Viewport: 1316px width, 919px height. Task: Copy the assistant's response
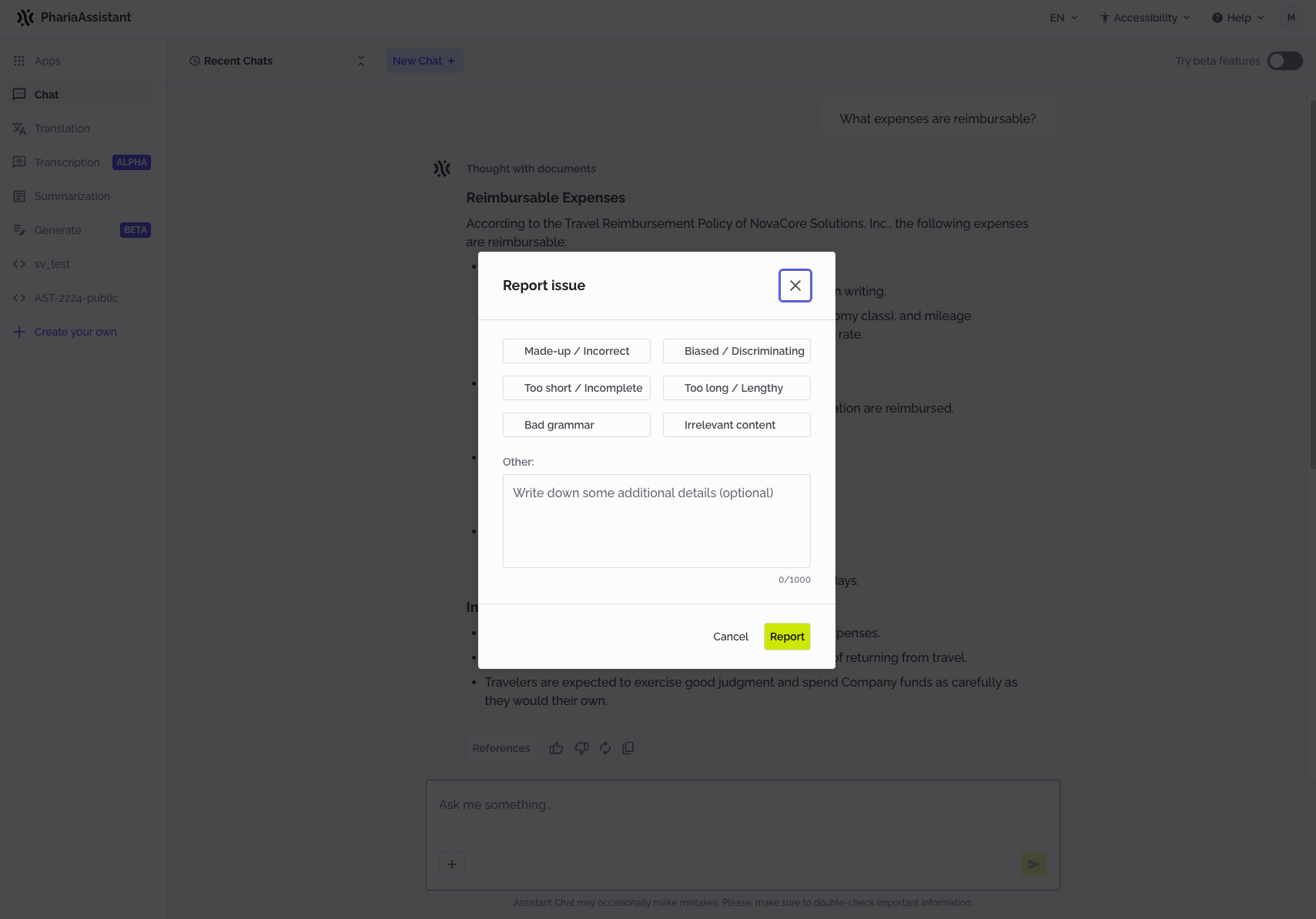628,747
